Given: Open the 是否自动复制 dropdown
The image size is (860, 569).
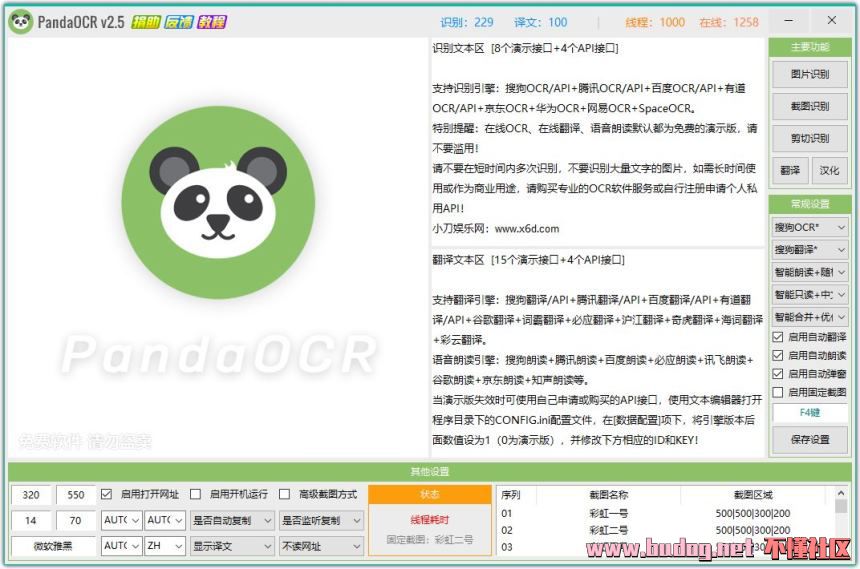Looking at the screenshot, I should (232, 520).
